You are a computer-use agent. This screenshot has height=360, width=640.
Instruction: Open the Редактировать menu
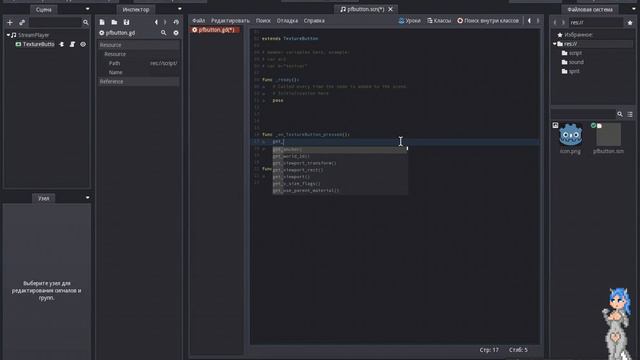[x=230, y=20]
